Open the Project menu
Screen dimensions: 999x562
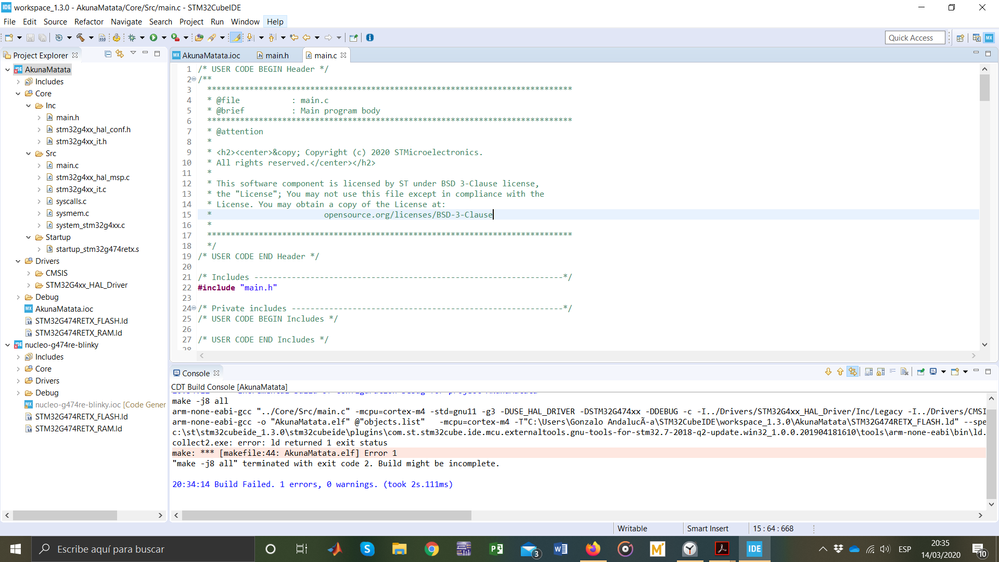(x=191, y=22)
